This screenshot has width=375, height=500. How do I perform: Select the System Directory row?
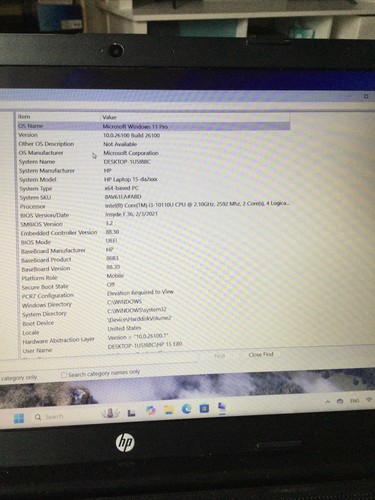pos(44,314)
